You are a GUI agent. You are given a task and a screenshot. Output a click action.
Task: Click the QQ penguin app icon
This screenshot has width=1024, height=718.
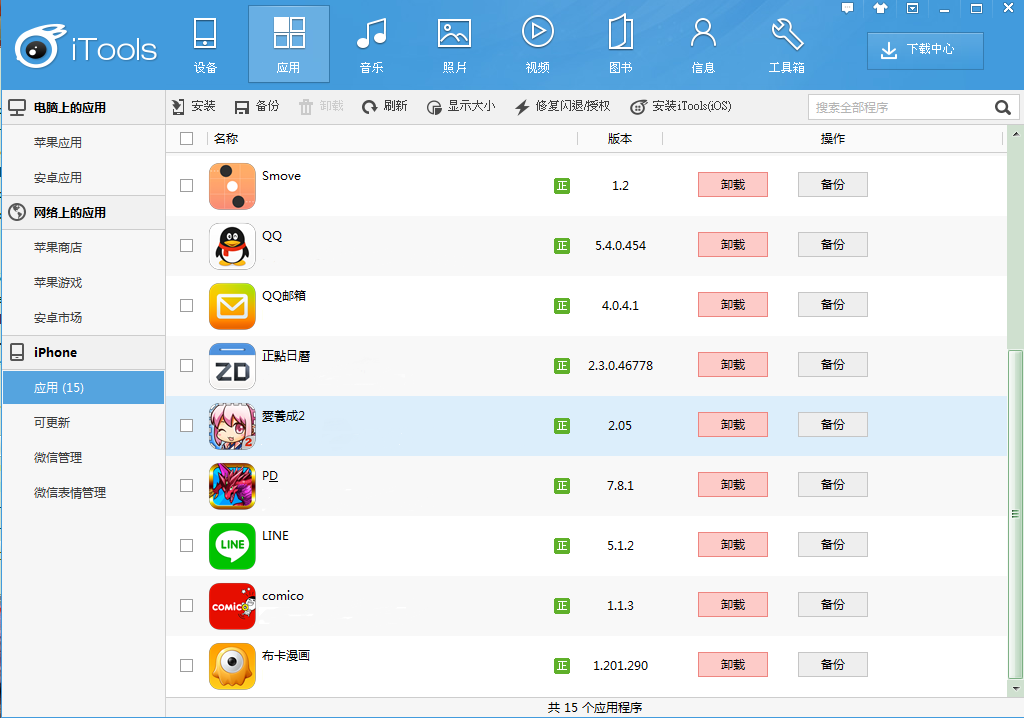click(x=232, y=246)
